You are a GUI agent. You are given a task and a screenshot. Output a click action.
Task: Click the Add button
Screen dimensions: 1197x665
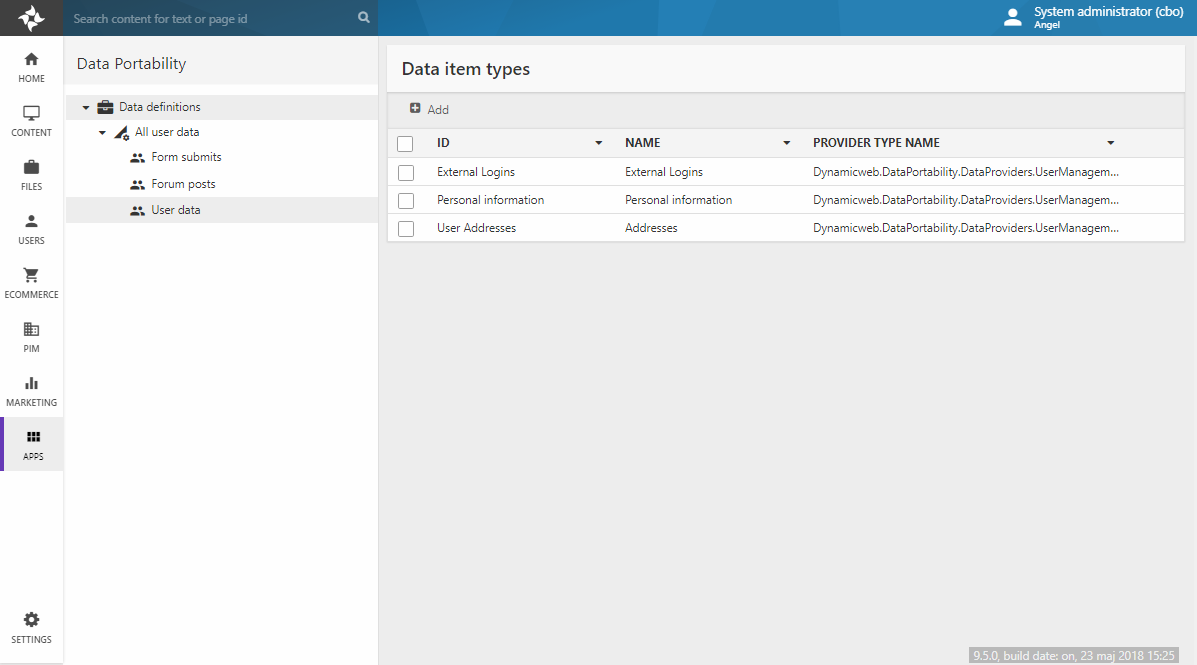pos(429,109)
